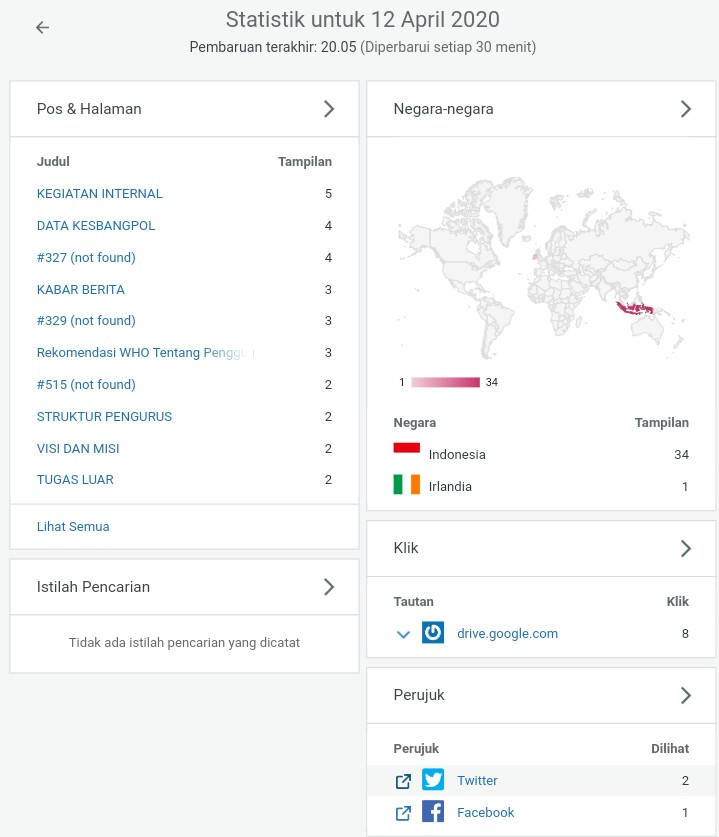Click the page title Statistik untuk 12 April 2020
This screenshot has height=837, width=719.
click(362, 20)
